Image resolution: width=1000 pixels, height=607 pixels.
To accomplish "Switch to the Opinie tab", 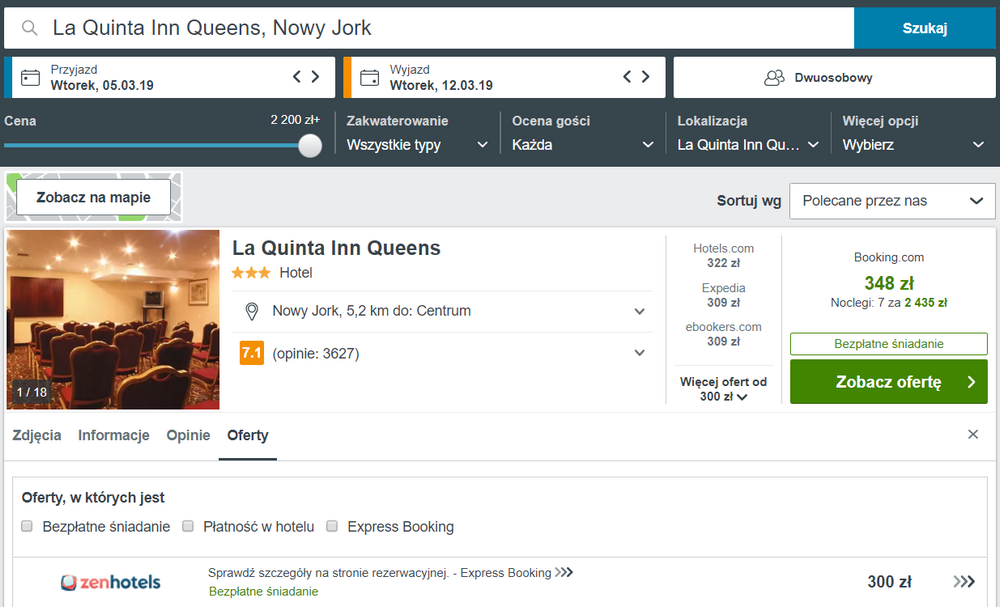I will [188, 435].
